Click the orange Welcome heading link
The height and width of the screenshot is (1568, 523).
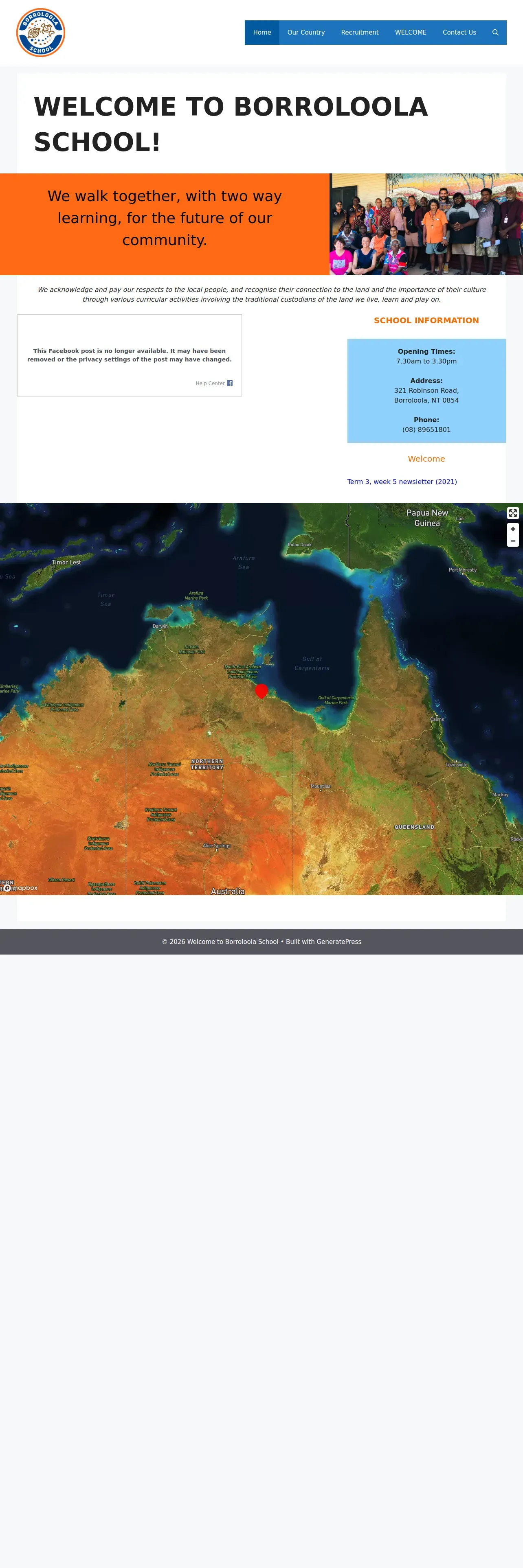click(426, 459)
